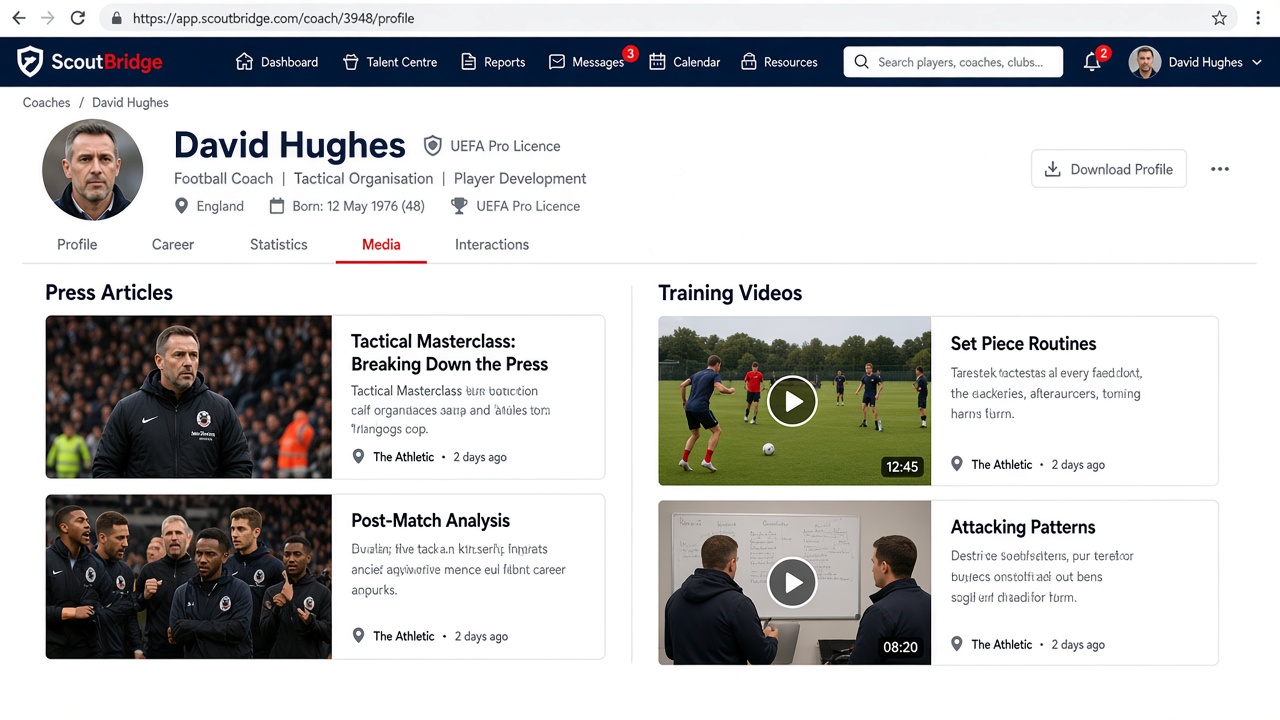Go to Coaches breadcrumb link
The image size is (1280, 720).
coord(47,103)
